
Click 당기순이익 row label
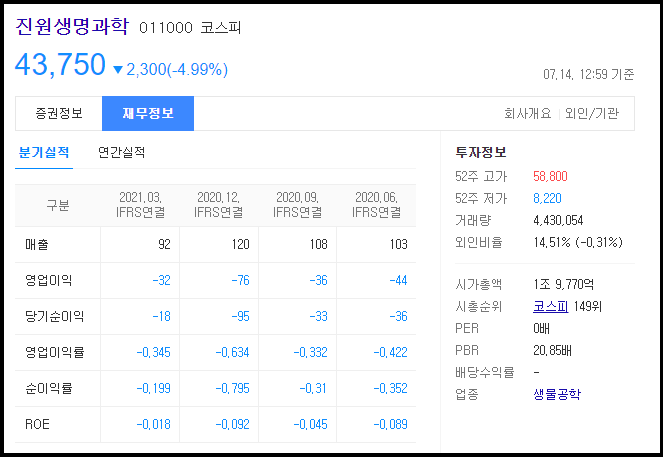coord(55,316)
